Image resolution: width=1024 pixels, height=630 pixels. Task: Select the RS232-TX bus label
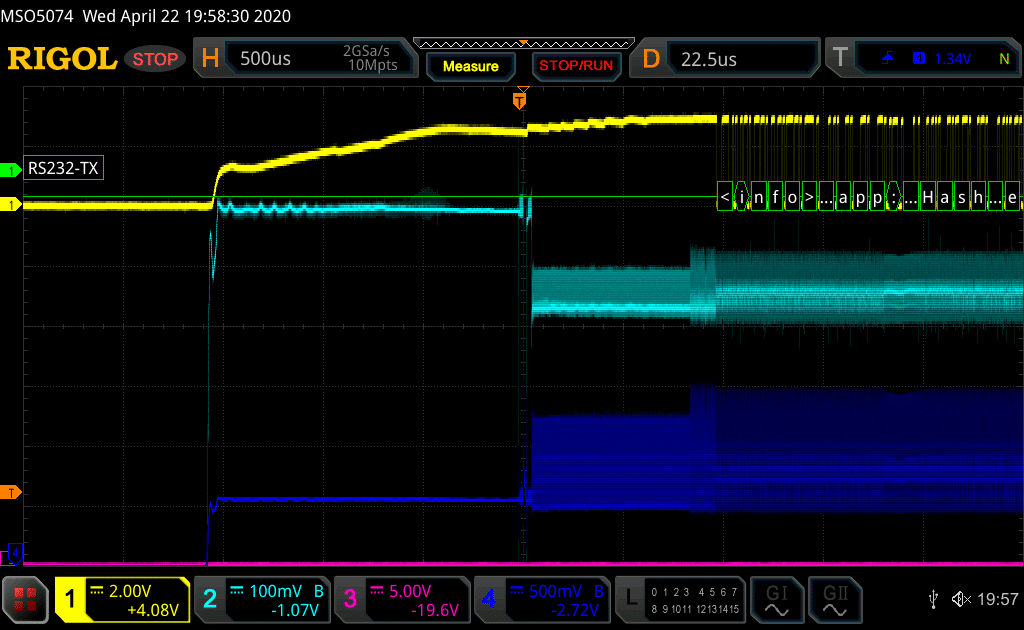click(x=64, y=169)
